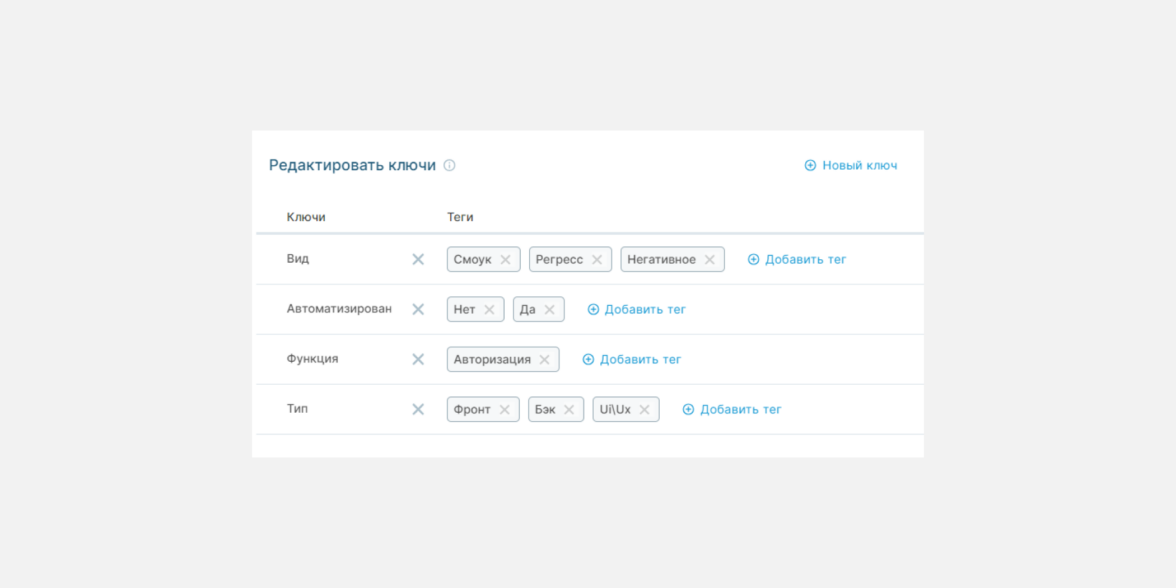The height and width of the screenshot is (588, 1176).
Task: Delete the Тип key row
Action: pyautogui.click(x=418, y=410)
